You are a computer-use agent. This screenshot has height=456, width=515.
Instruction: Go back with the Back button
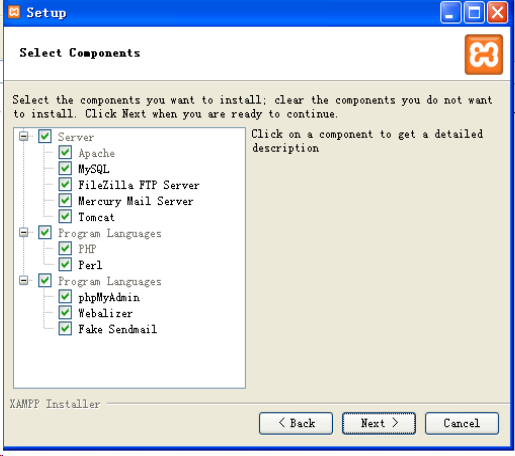coord(296,423)
